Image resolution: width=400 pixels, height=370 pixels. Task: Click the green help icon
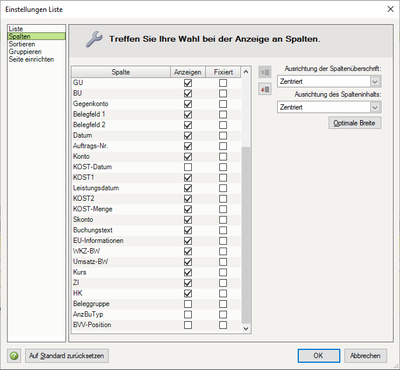(14, 356)
